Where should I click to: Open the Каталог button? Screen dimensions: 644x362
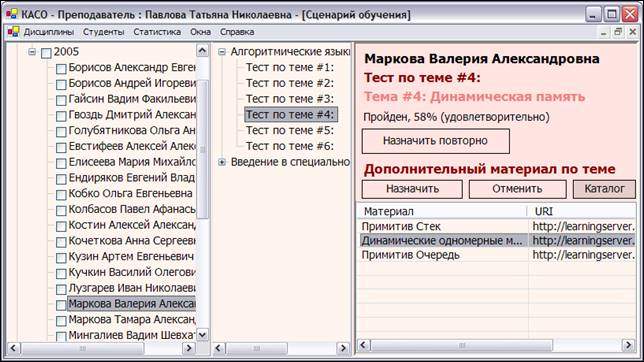coord(604,189)
